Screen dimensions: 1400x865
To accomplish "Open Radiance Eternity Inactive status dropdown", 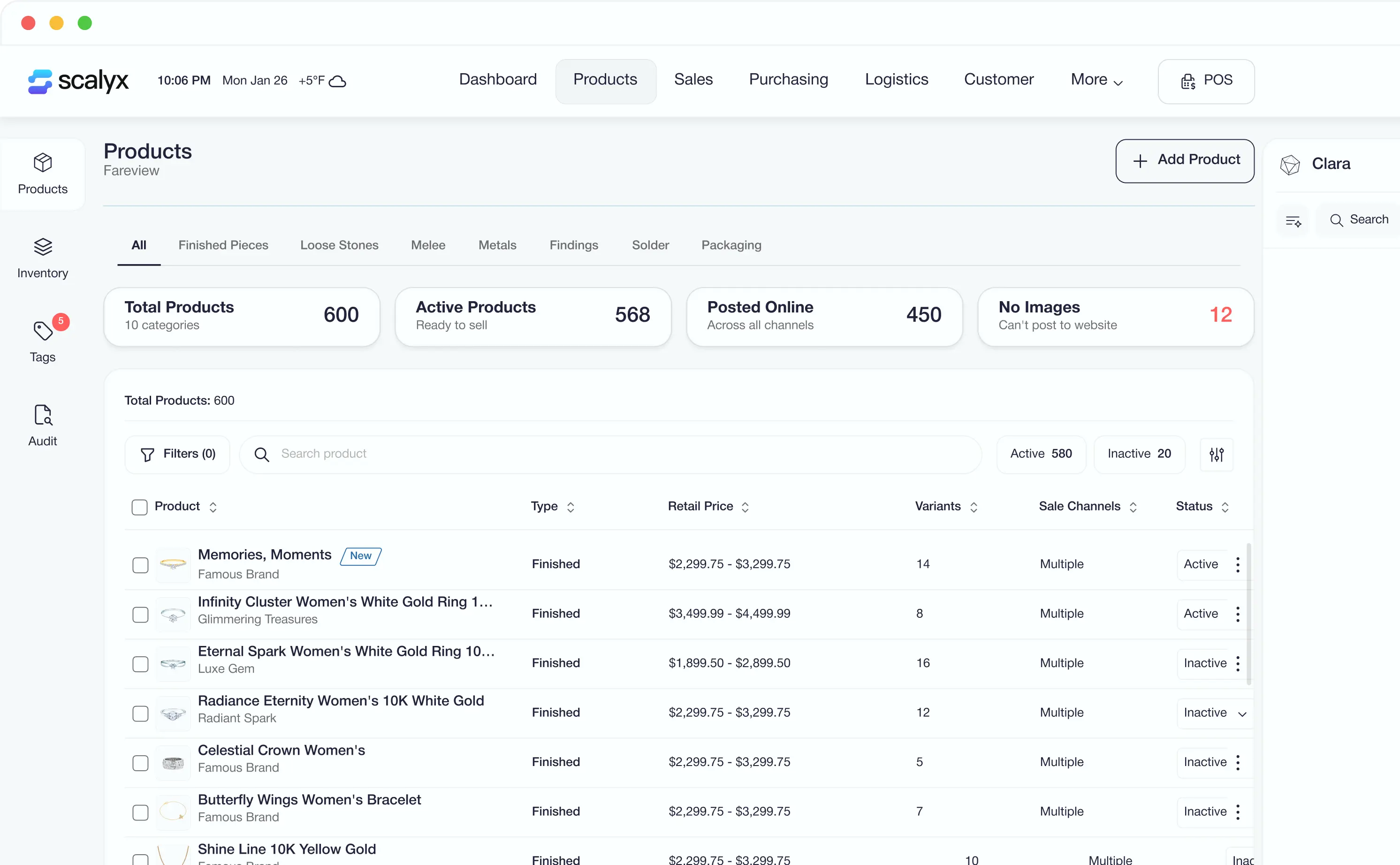I will tap(1215, 713).
